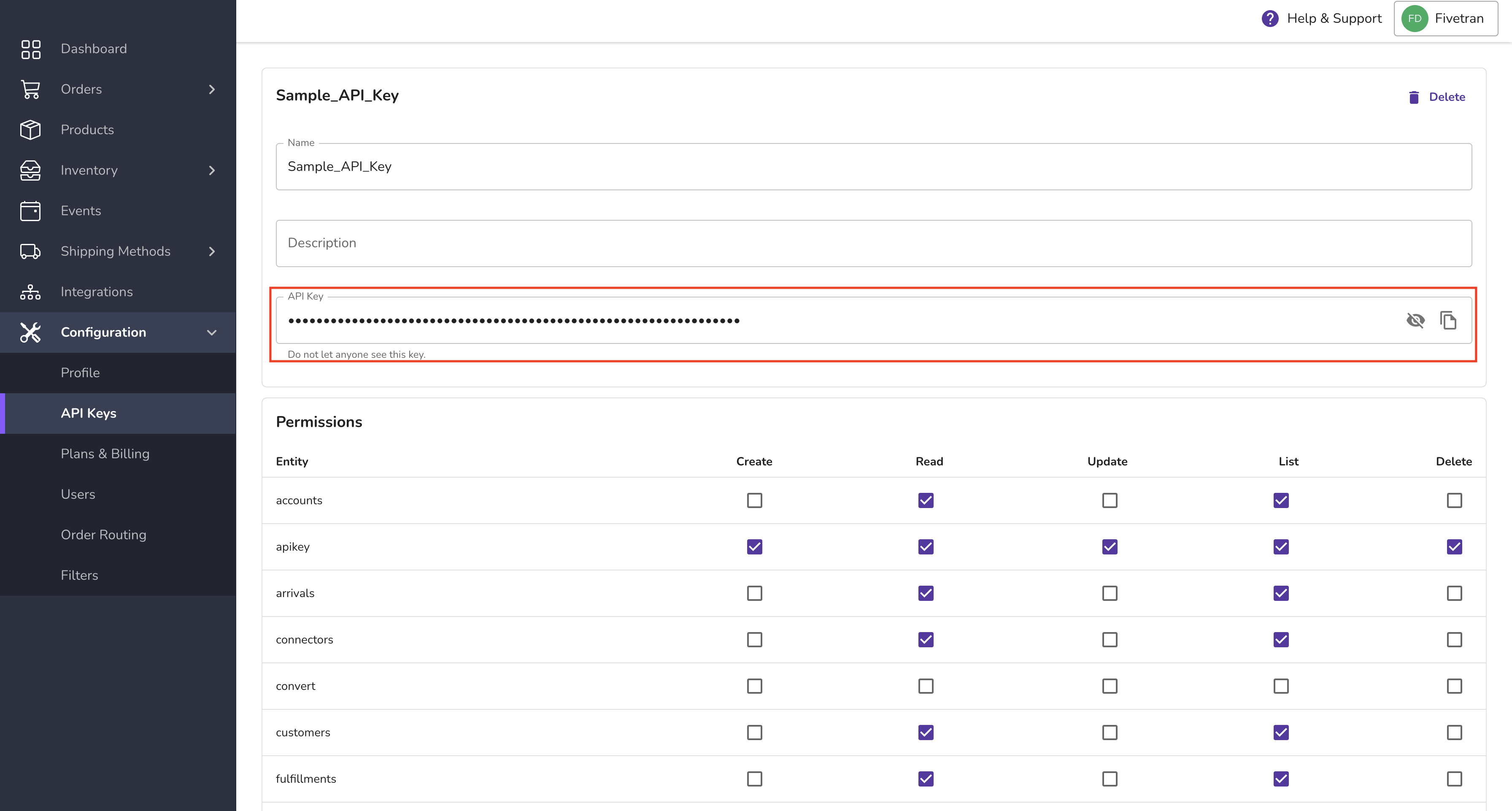Enable Delete permission for accounts
This screenshot has width=1512, height=811.
point(1454,500)
